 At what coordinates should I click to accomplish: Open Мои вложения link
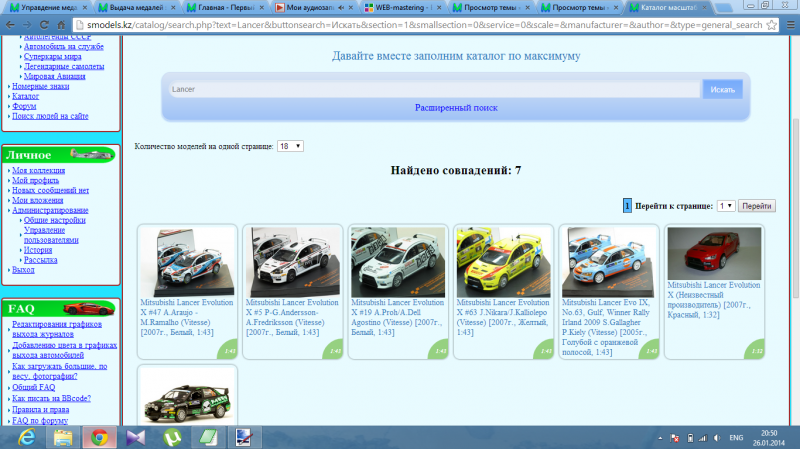tap(37, 200)
